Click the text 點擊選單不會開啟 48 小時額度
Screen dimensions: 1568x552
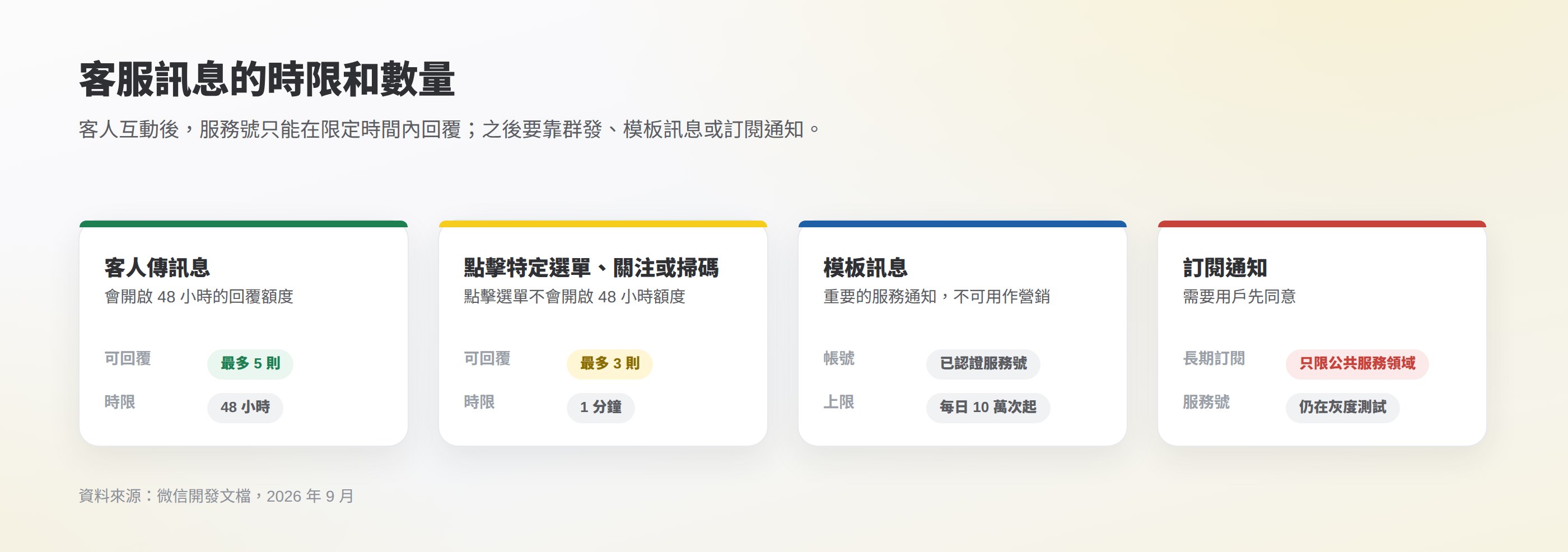point(575,297)
